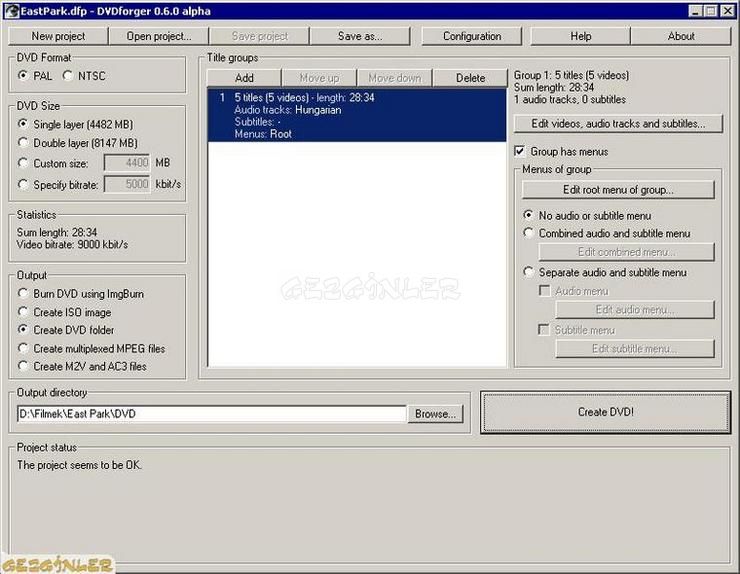Click the DVDforger title bar app icon
The width and height of the screenshot is (740, 574).
pyautogui.click(x=12, y=11)
